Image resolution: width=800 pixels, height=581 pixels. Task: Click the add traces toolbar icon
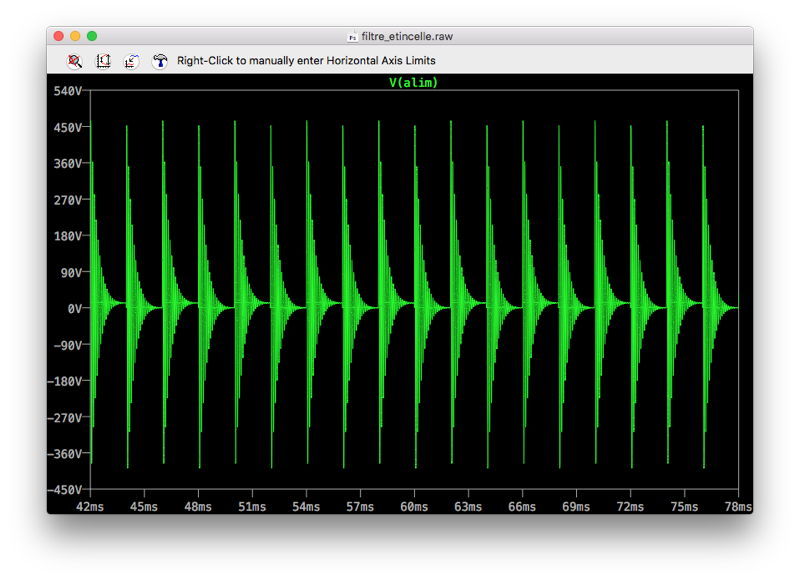click(x=131, y=61)
